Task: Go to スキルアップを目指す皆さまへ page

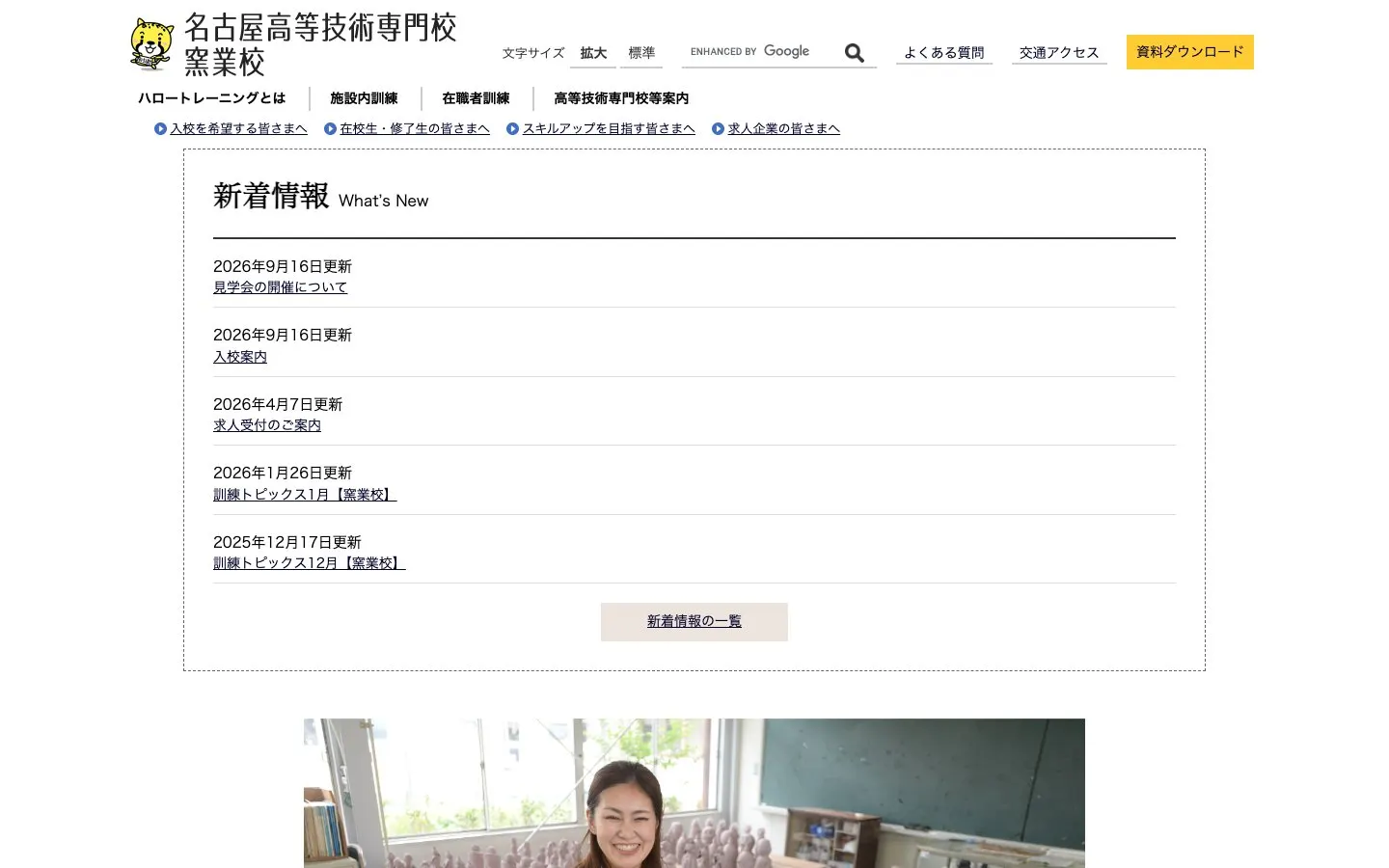Action: click(609, 129)
